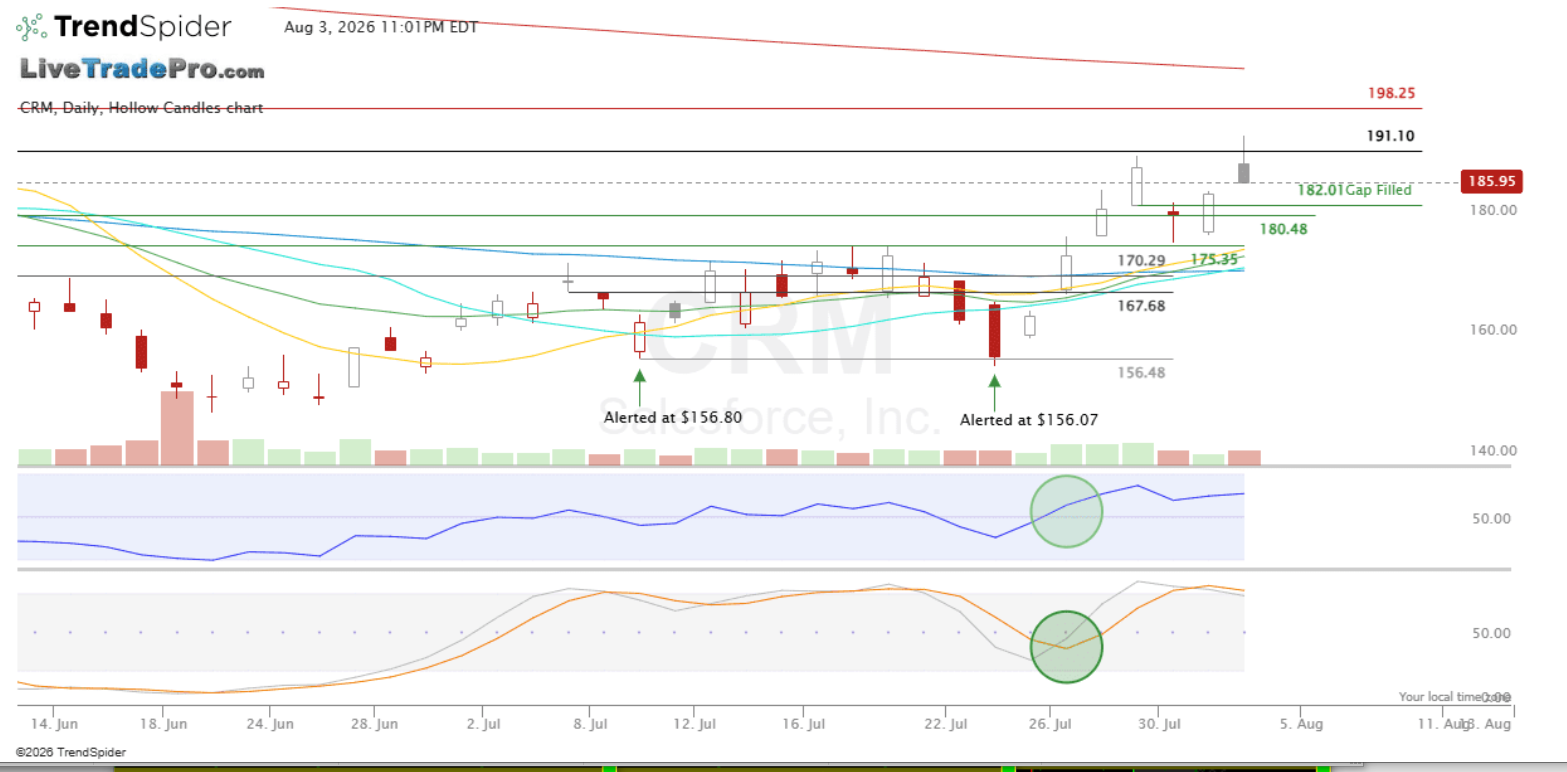This screenshot has height=772, width=1567.
Task: Select the 12. Jul date axis label
Action: click(695, 723)
